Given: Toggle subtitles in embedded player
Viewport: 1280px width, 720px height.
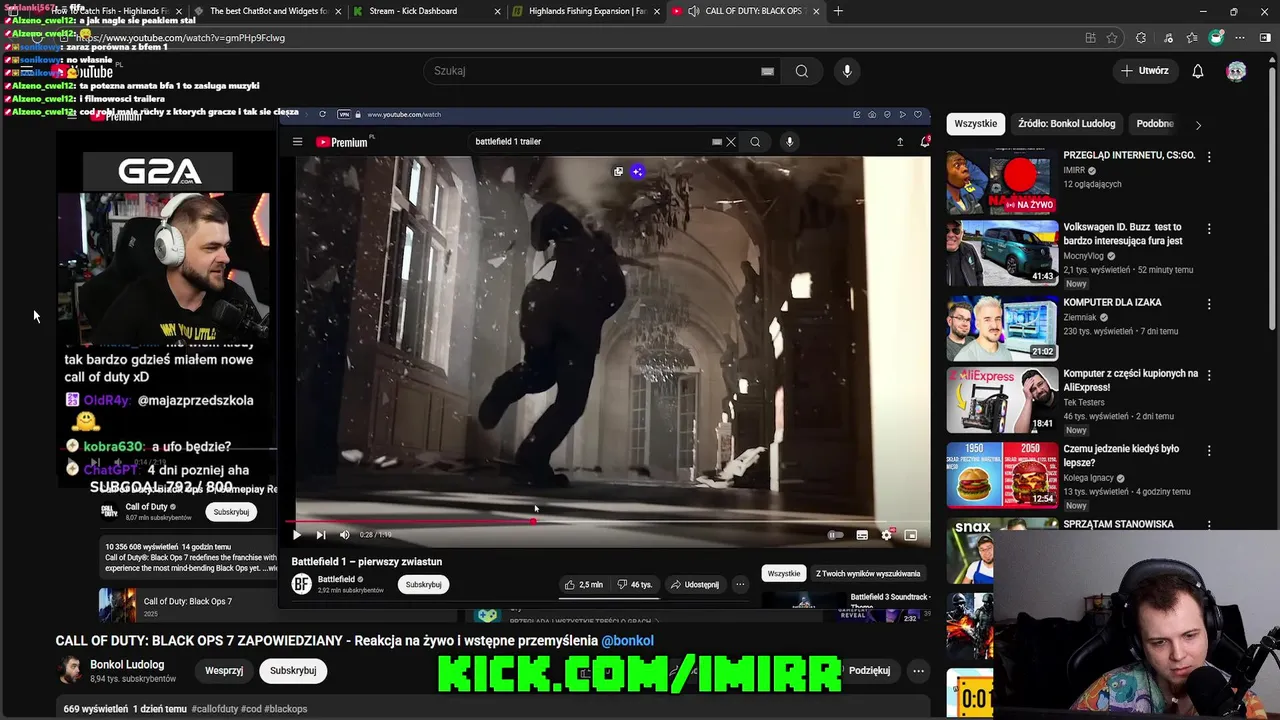Looking at the screenshot, I should pyautogui.click(x=862, y=535).
